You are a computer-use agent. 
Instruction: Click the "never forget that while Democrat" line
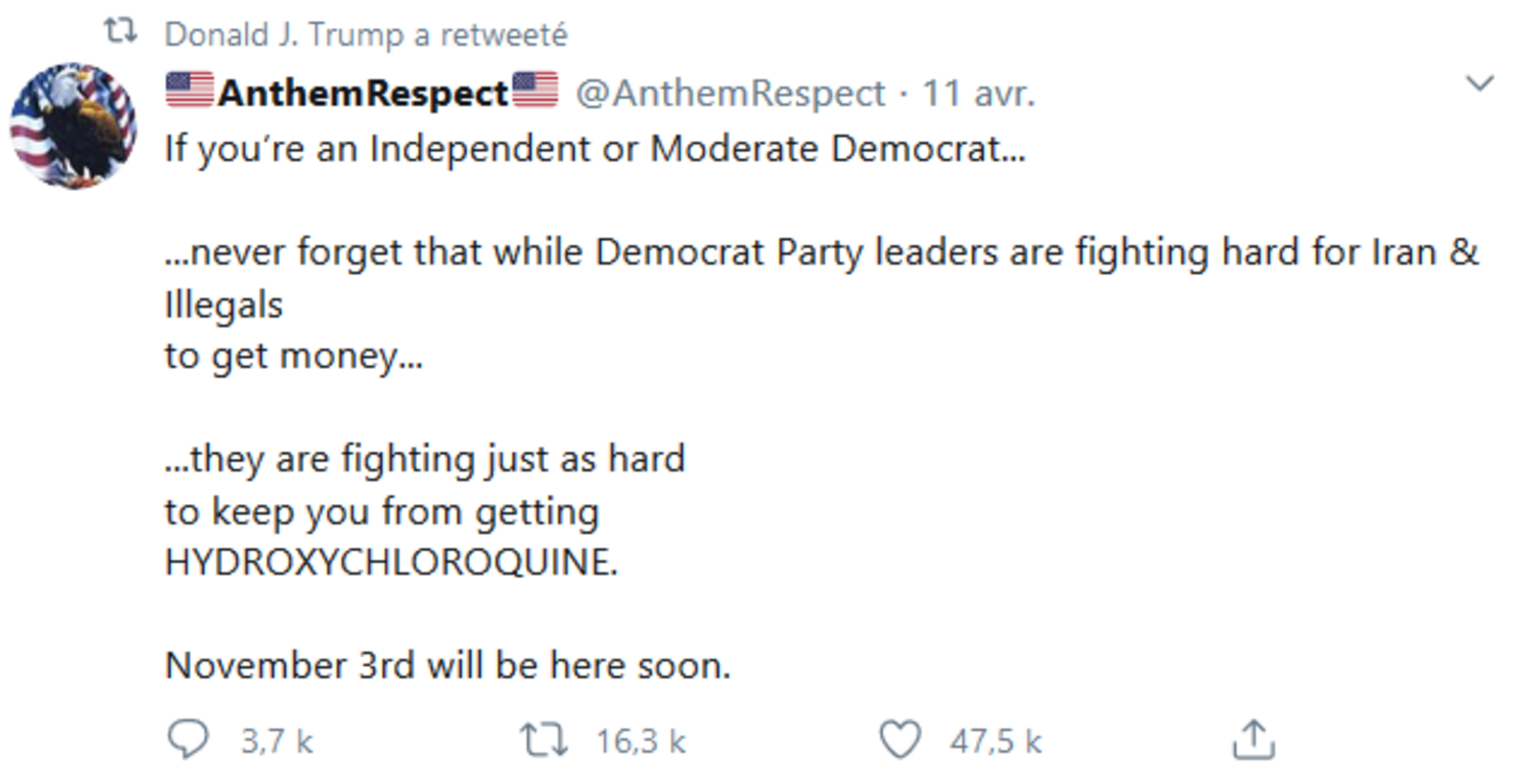click(x=821, y=252)
